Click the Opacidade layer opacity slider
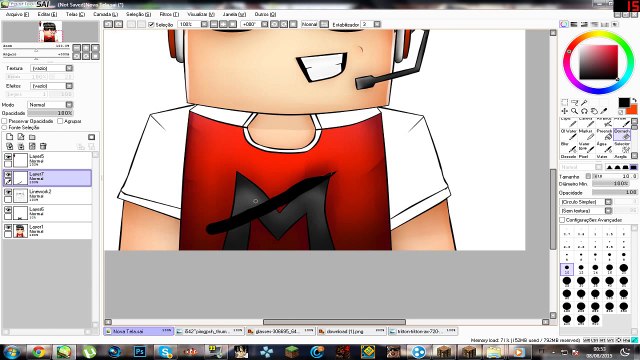The image size is (640, 360). pyautogui.click(x=50, y=113)
